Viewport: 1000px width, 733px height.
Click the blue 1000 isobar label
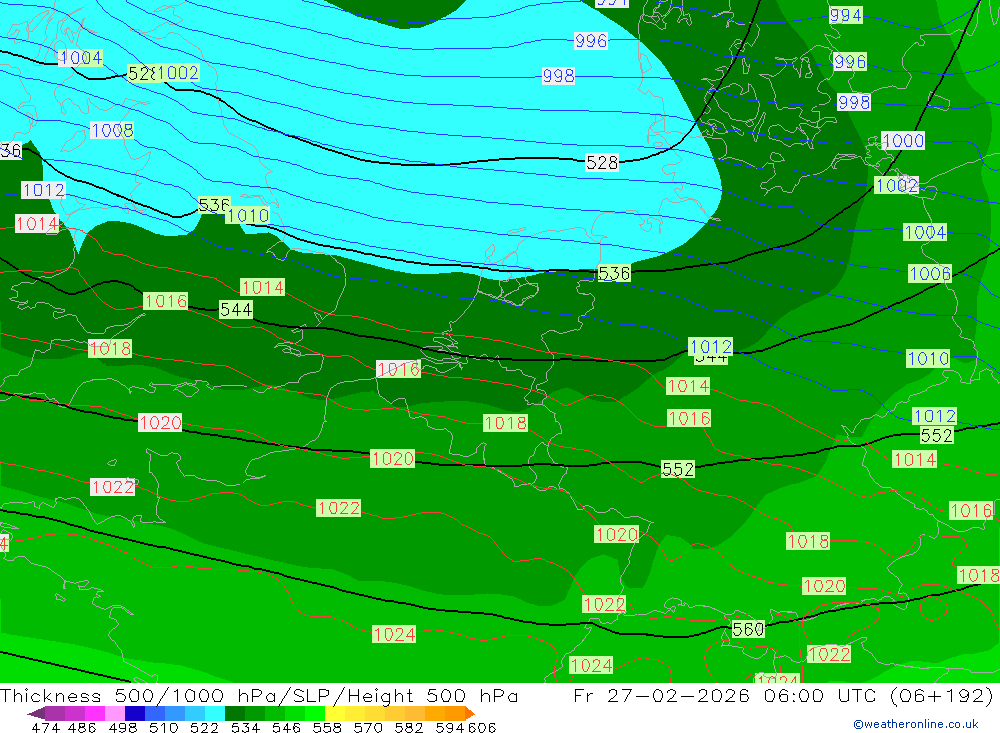902,140
